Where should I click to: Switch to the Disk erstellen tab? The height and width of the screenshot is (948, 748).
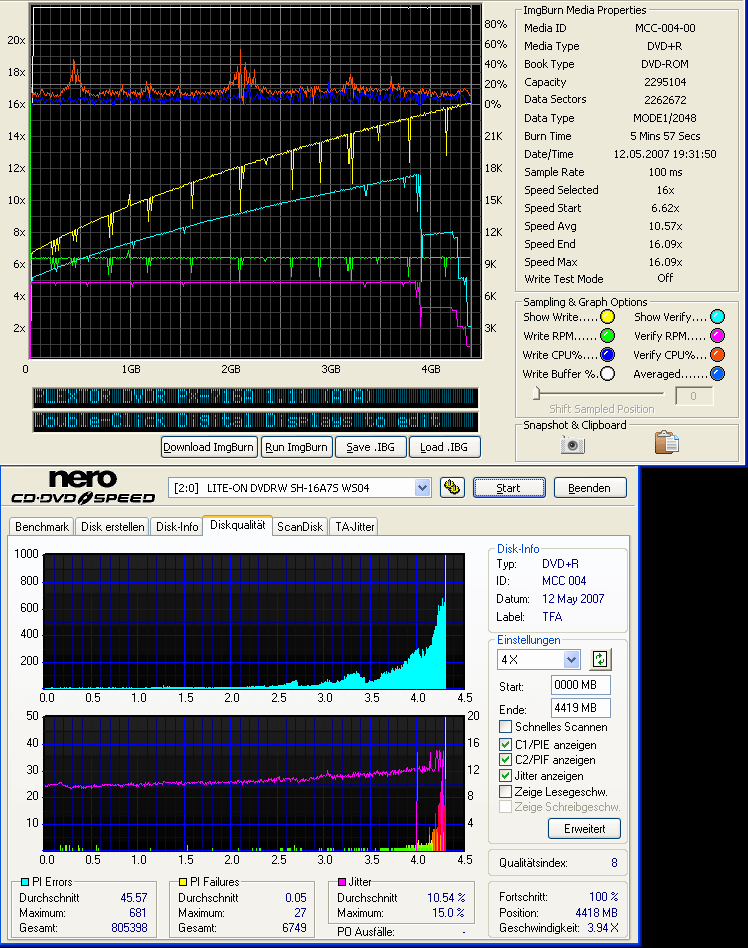coord(112,527)
